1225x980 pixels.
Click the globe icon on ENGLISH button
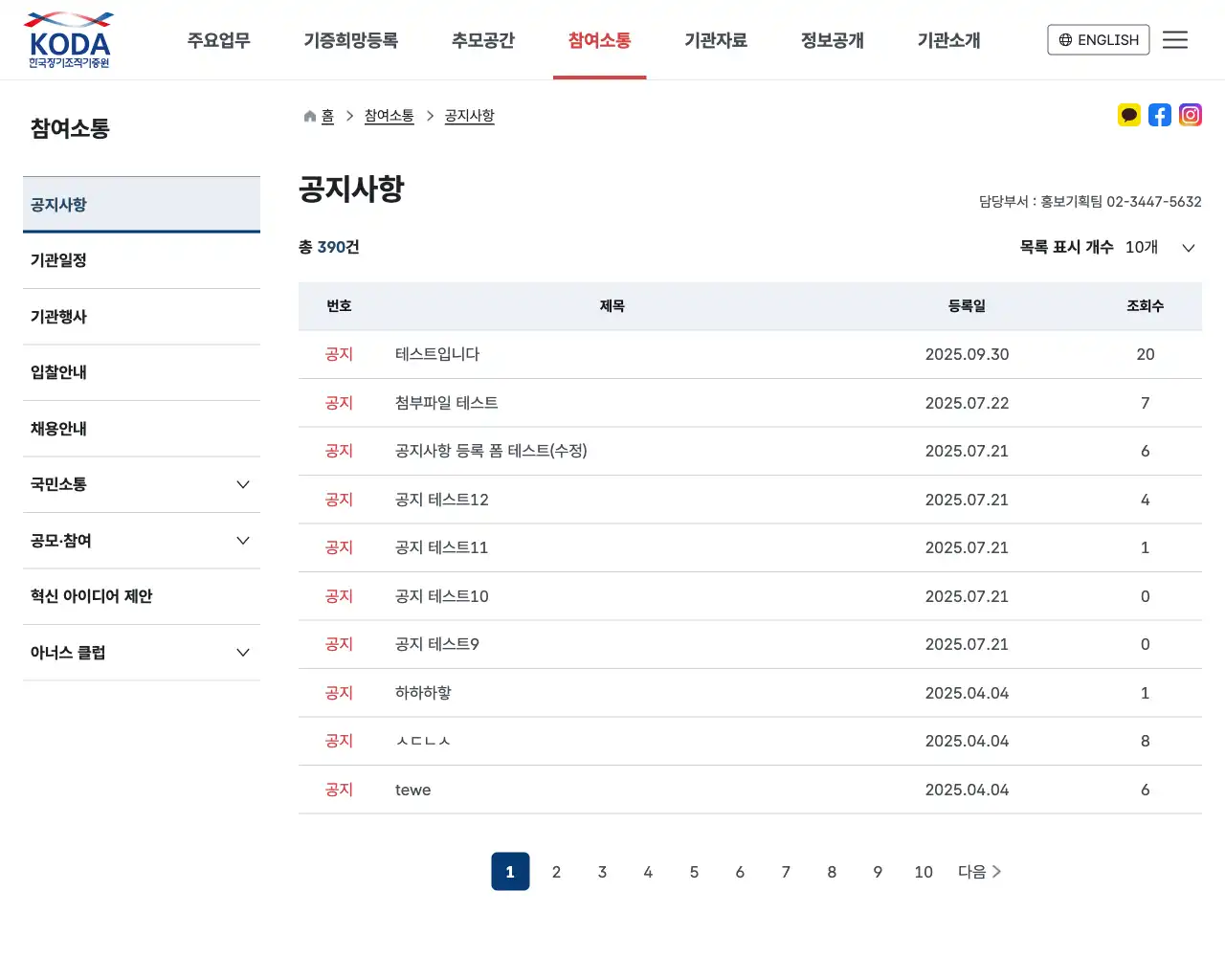(x=1064, y=39)
